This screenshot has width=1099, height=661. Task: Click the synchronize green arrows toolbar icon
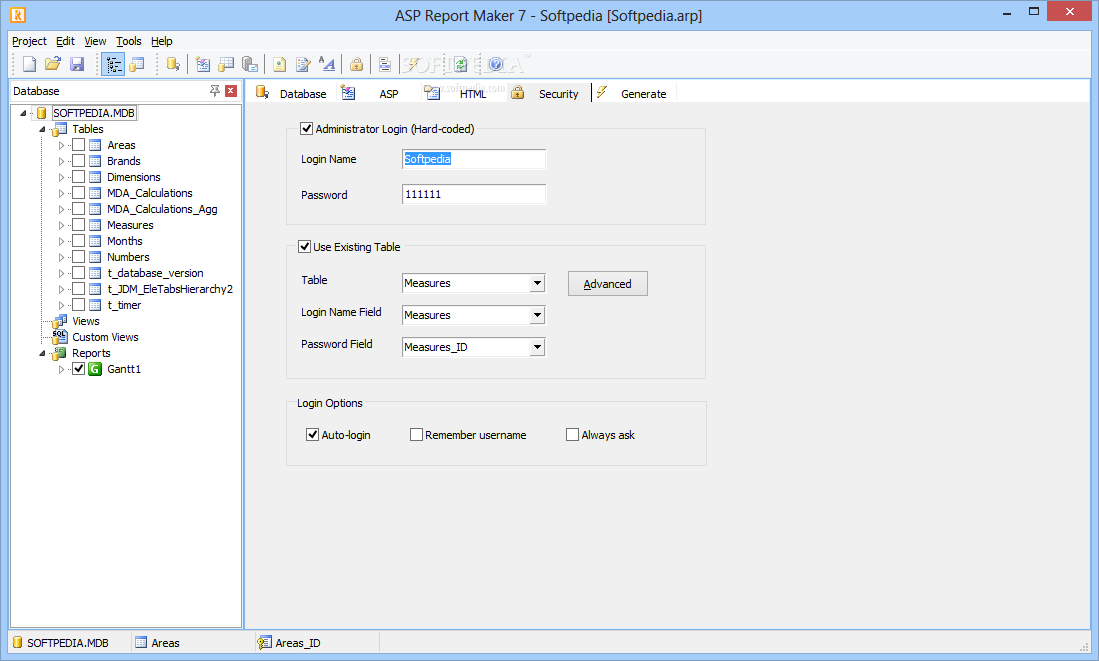point(460,64)
